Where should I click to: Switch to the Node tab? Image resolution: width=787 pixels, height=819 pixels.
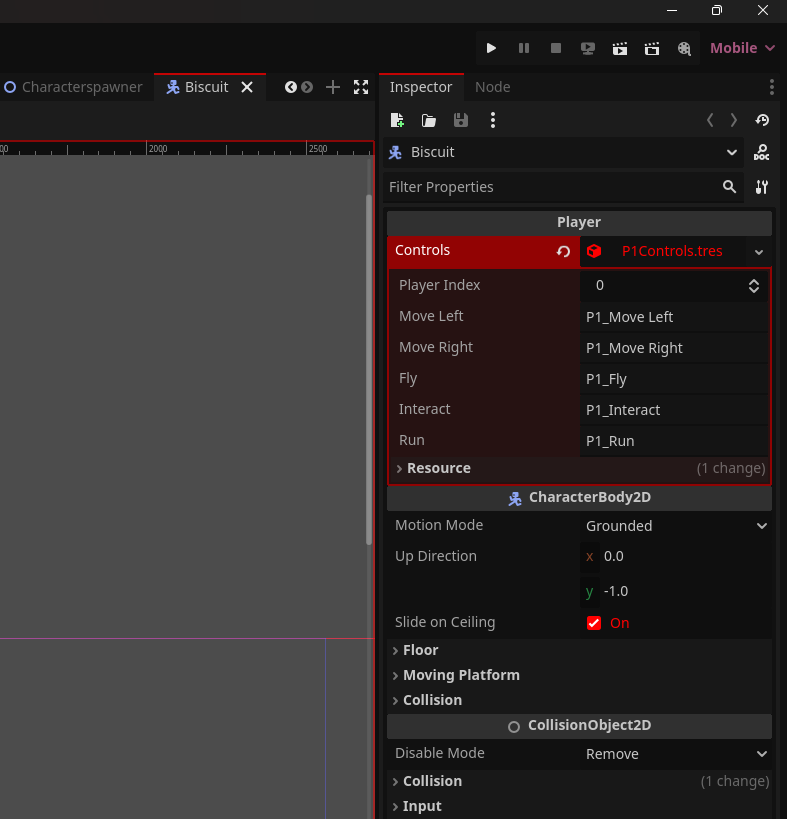click(x=492, y=87)
